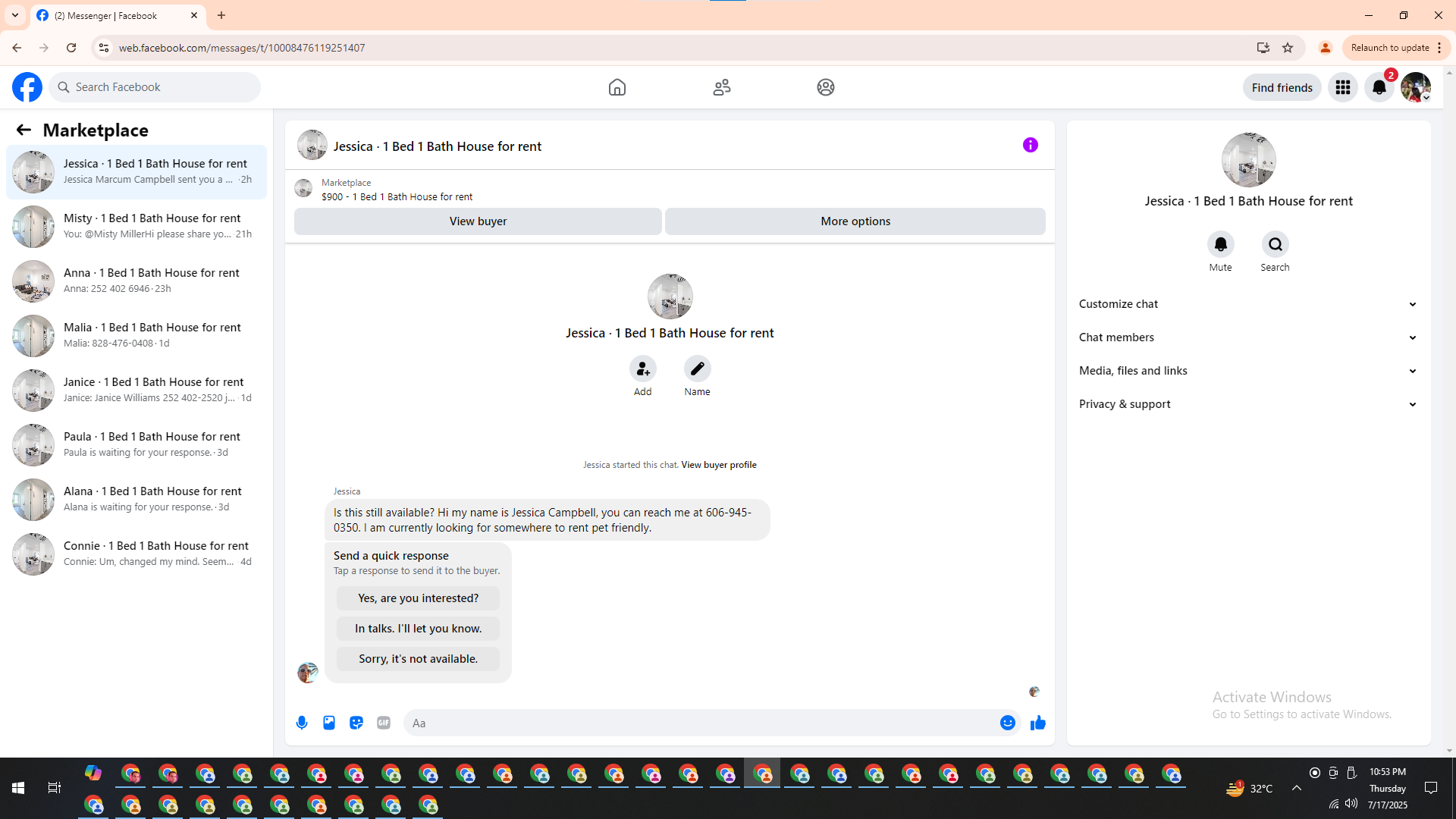
Task: Open the Anna conversation
Action: click(x=136, y=281)
